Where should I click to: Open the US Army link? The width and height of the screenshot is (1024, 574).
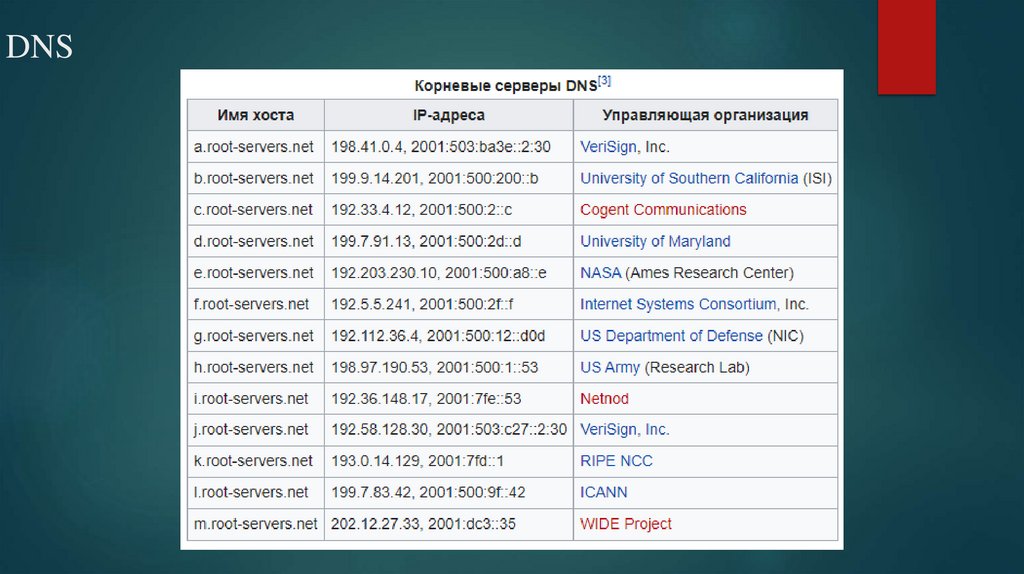(x=610, y=367)
